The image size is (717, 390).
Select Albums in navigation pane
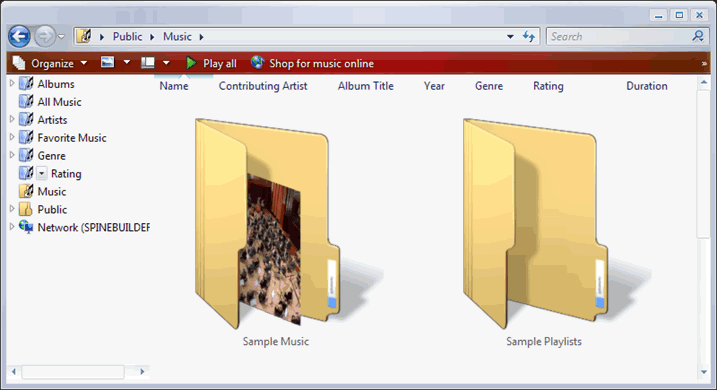tap(56, 84)
